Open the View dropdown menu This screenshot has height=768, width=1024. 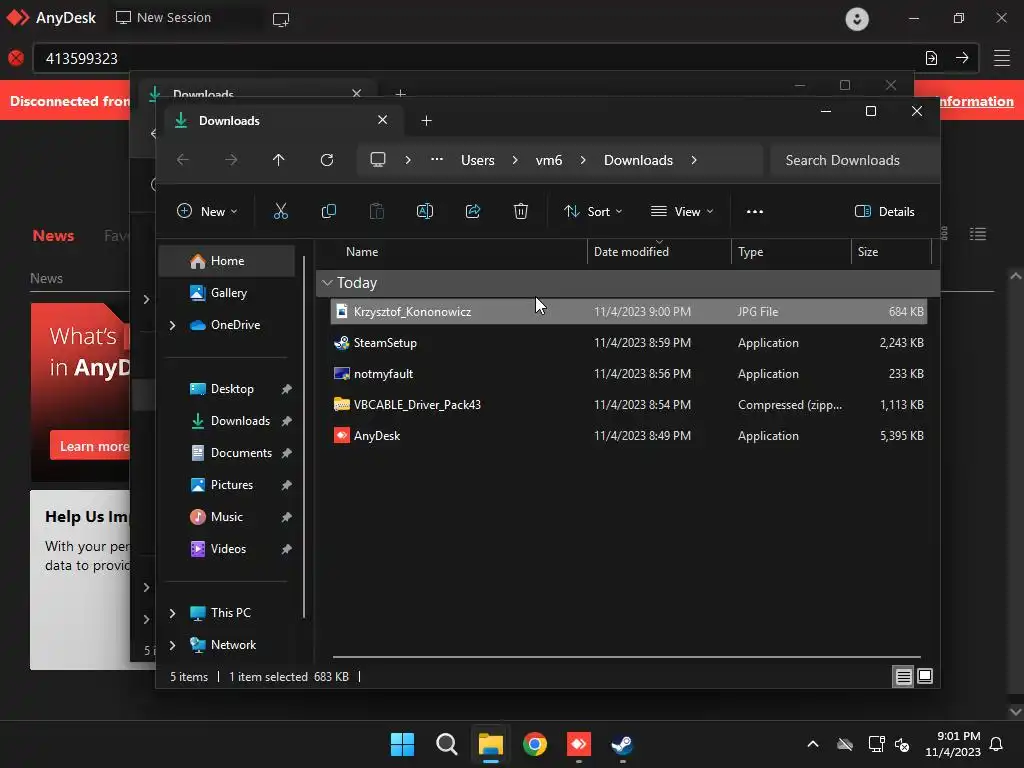click(682, 212)
